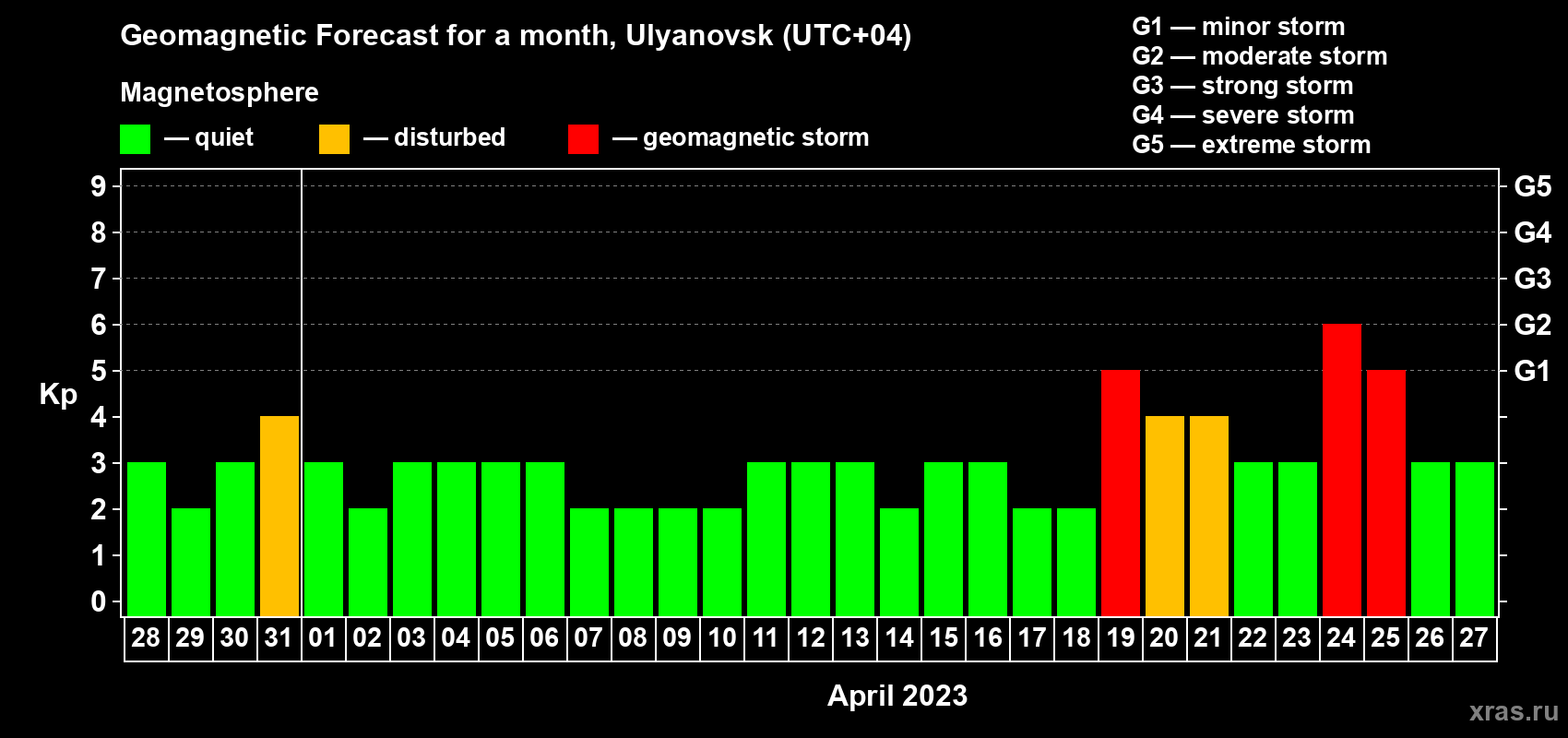Image resolution: width=1568 pixels, height=738 pixels.
Task: Select the green bar for day 28
Action: (147, 539)
